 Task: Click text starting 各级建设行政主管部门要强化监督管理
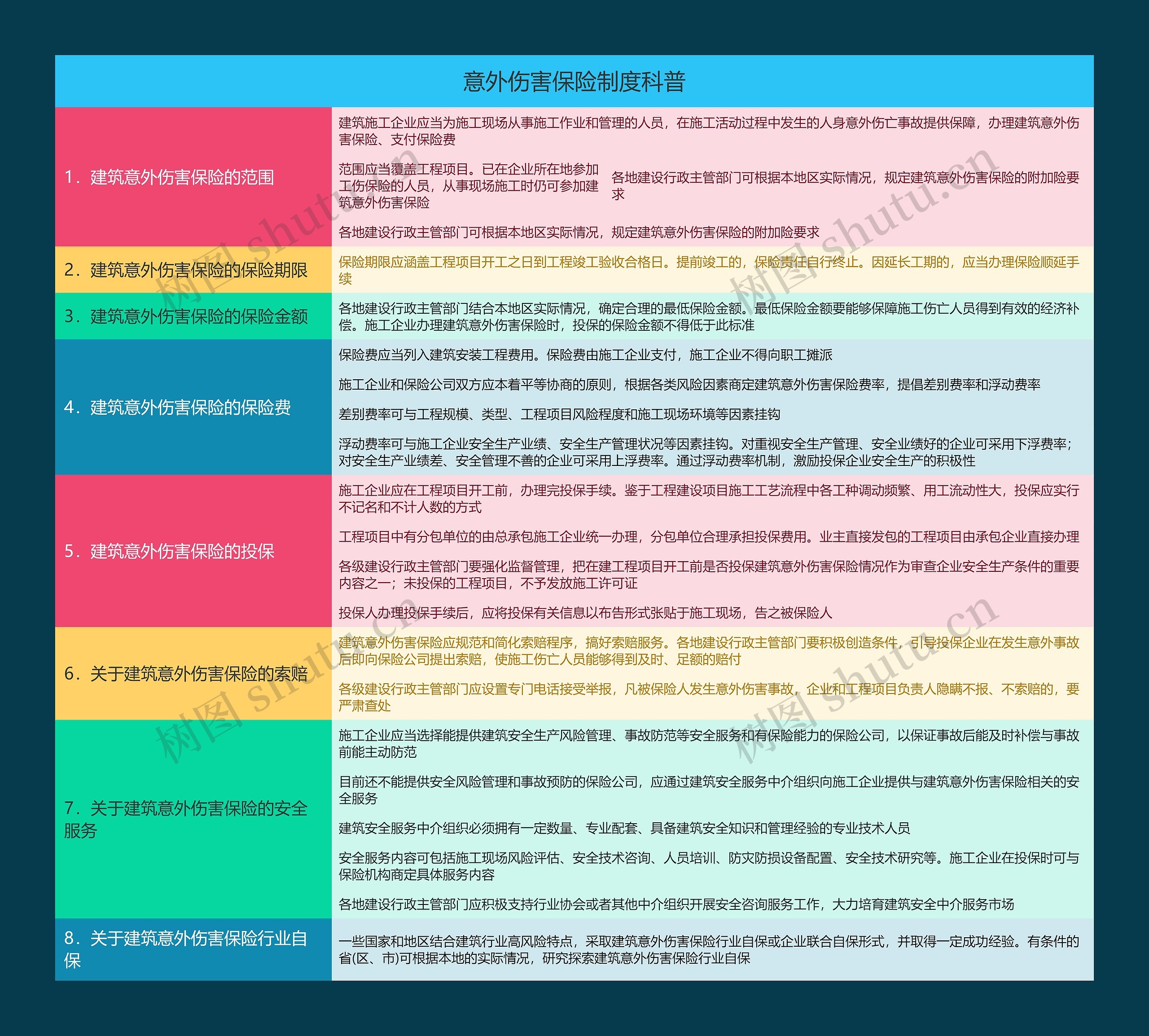click(x=709, y=575)
